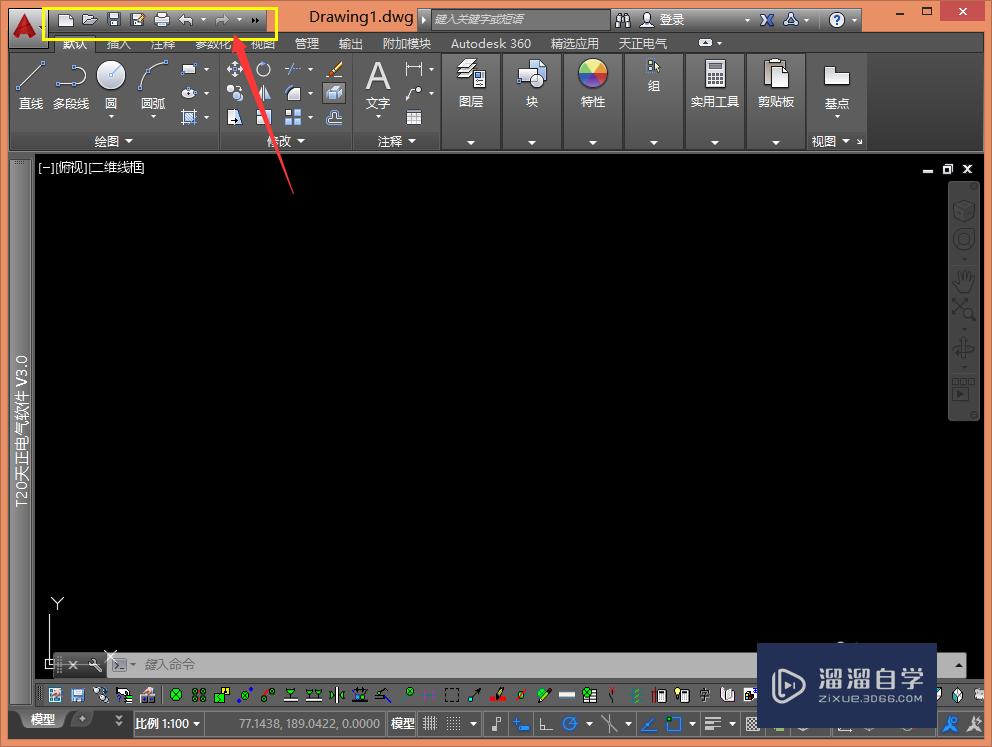Select the Polyline (多段线) tool

point(71,85)
